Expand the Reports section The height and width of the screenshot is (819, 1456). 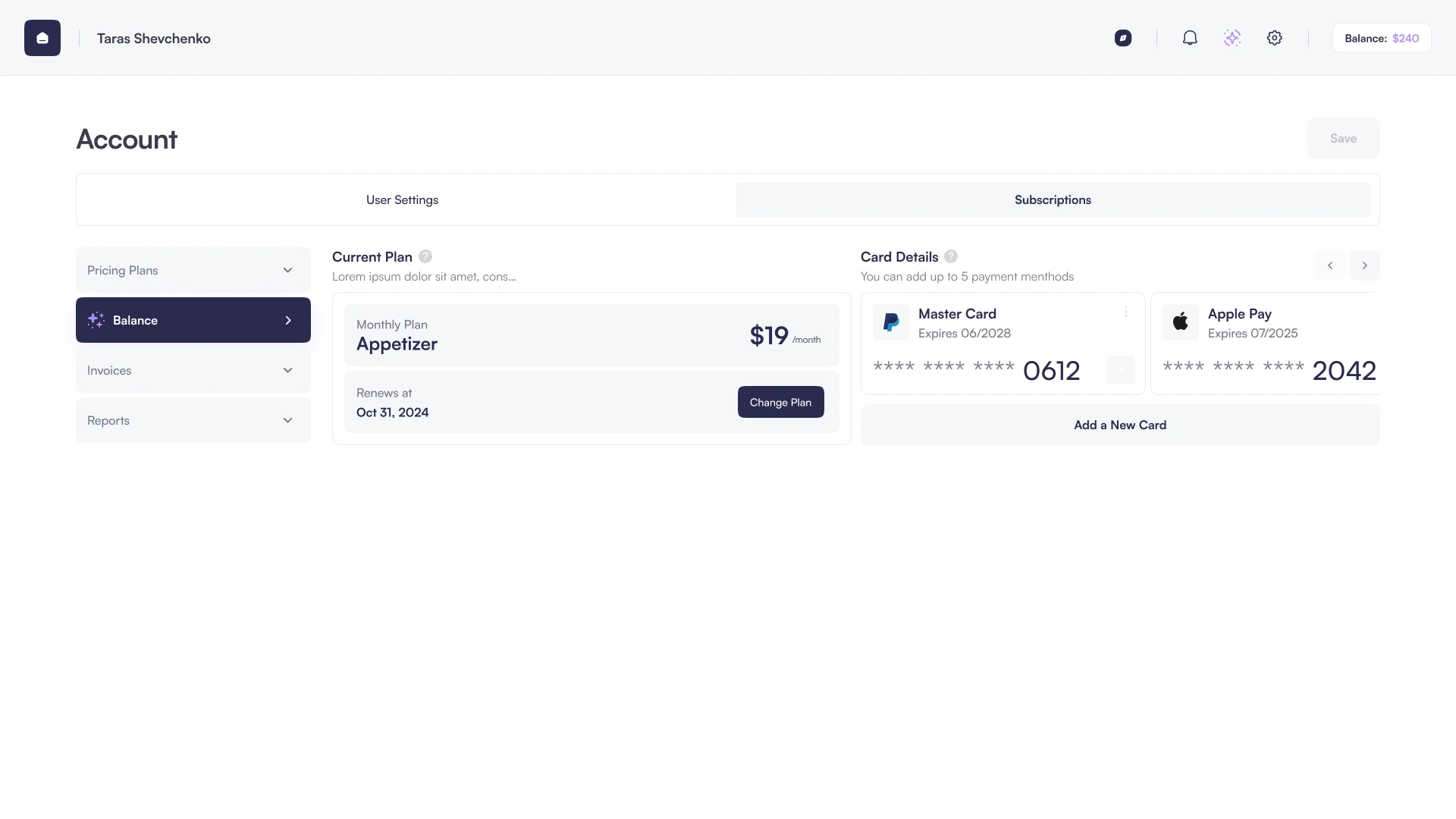[x=193, y=420]
